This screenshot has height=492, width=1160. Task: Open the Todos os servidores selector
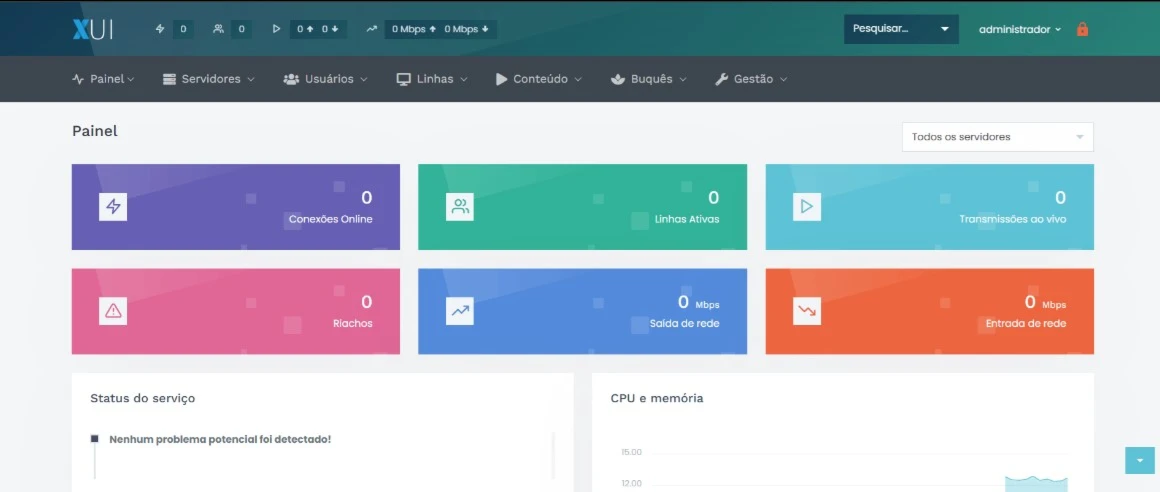997,137
